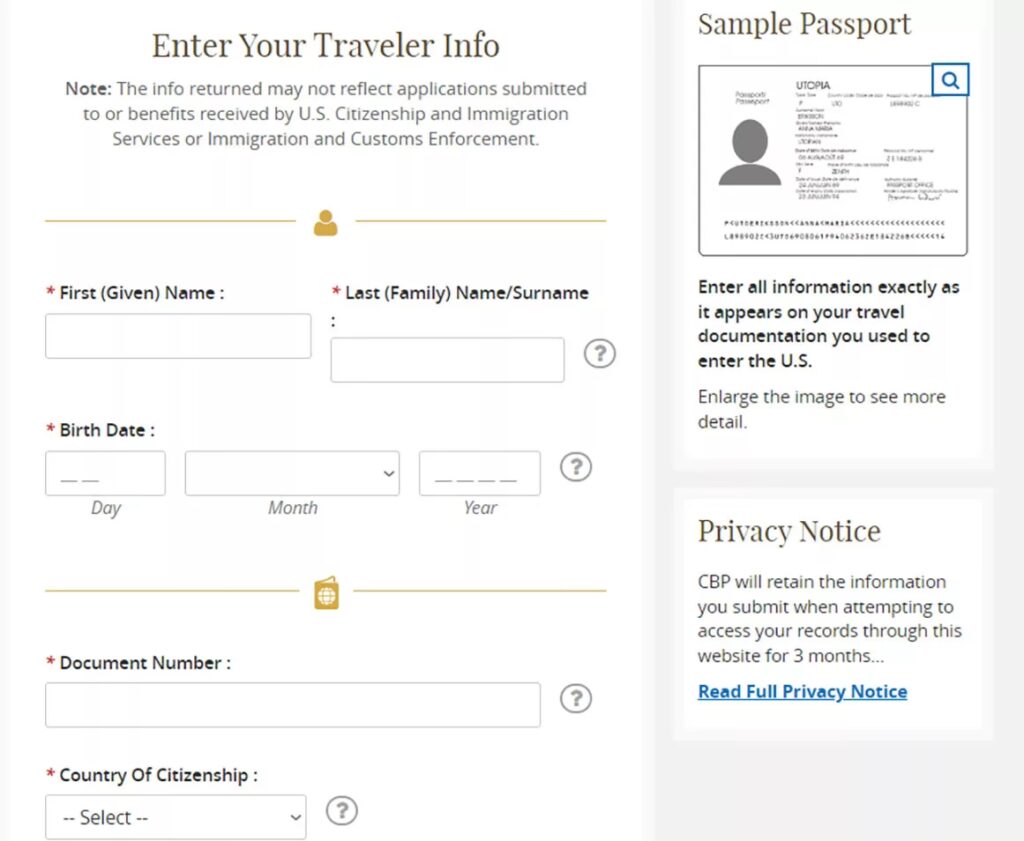Screen dimensions: 1024x841
Task: Click the Privacy Notice heading
Action: pos(789,531)
